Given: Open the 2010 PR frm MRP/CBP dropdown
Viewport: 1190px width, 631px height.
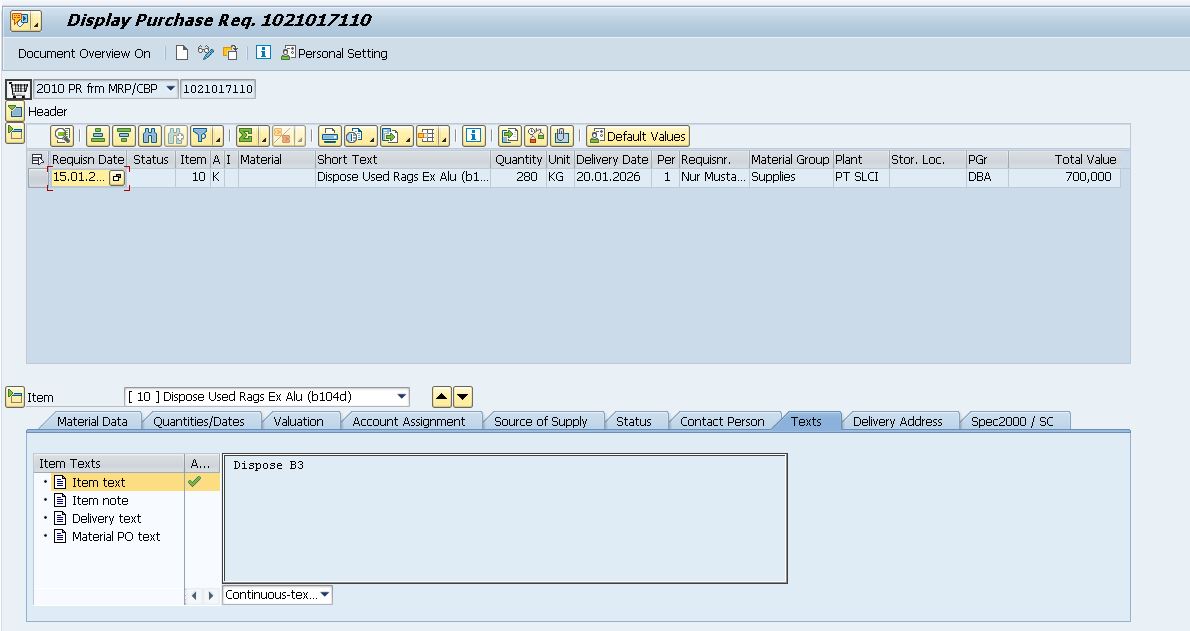Looking at the screenshot, I should pos(170,89).
